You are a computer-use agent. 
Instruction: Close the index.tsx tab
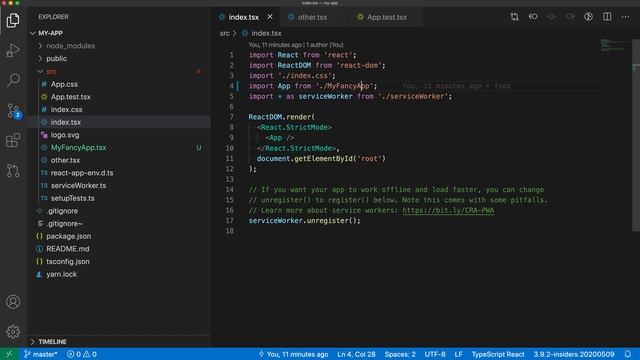pos(270,17)
